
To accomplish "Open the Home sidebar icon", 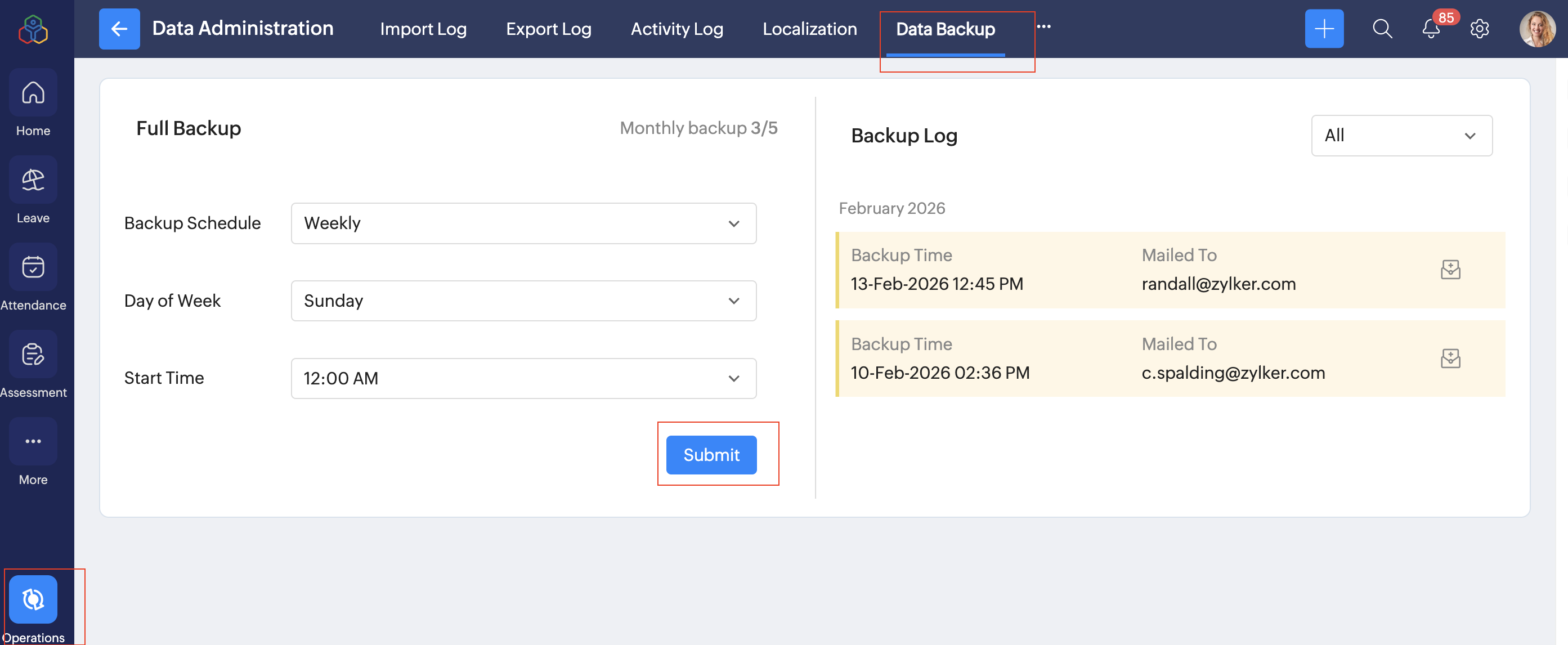I will 33,93.
